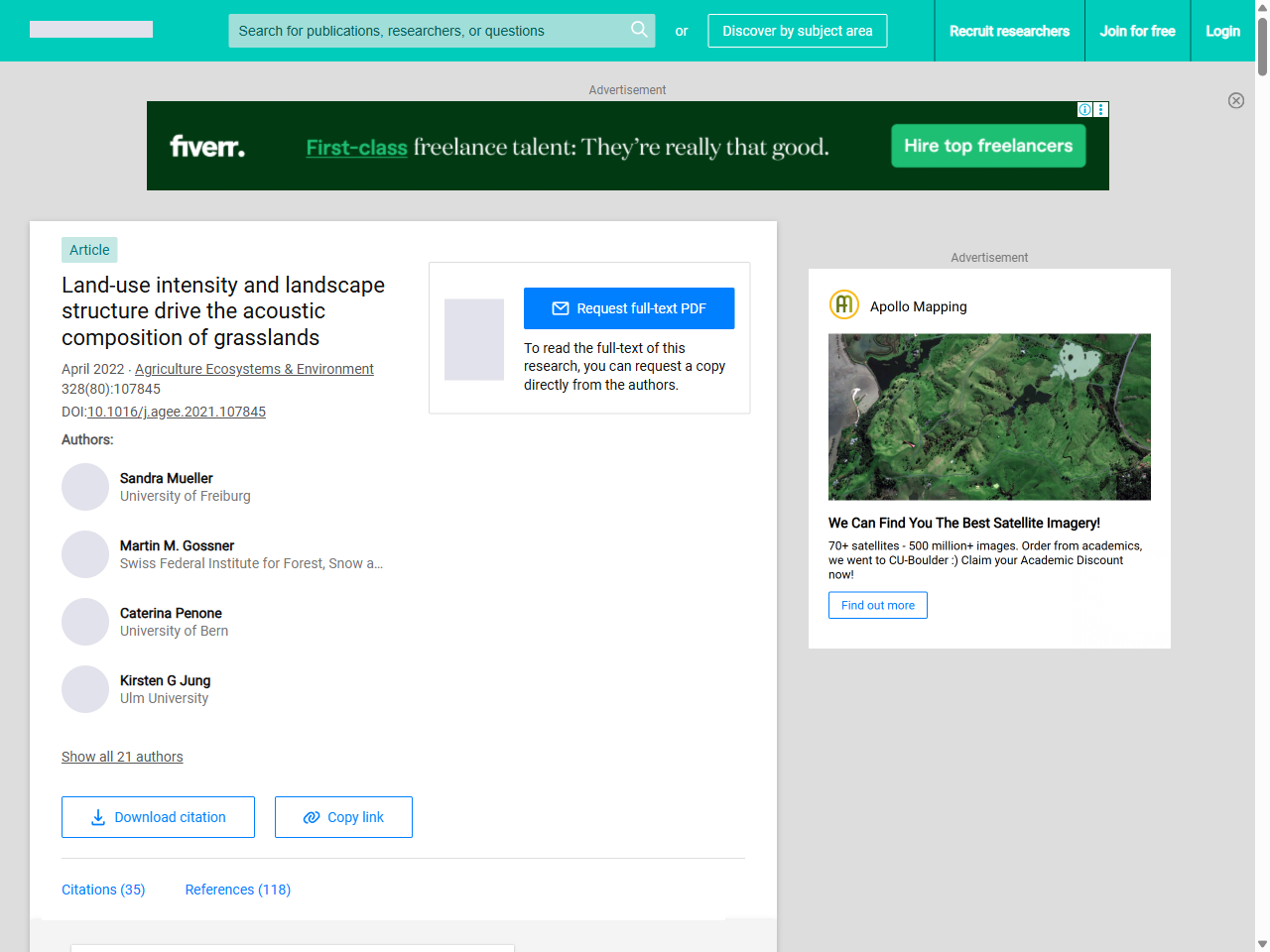Open the Agriculture Ecosystems & Environment journal link
Screen dimensions: 1270x952
(254, 368)
